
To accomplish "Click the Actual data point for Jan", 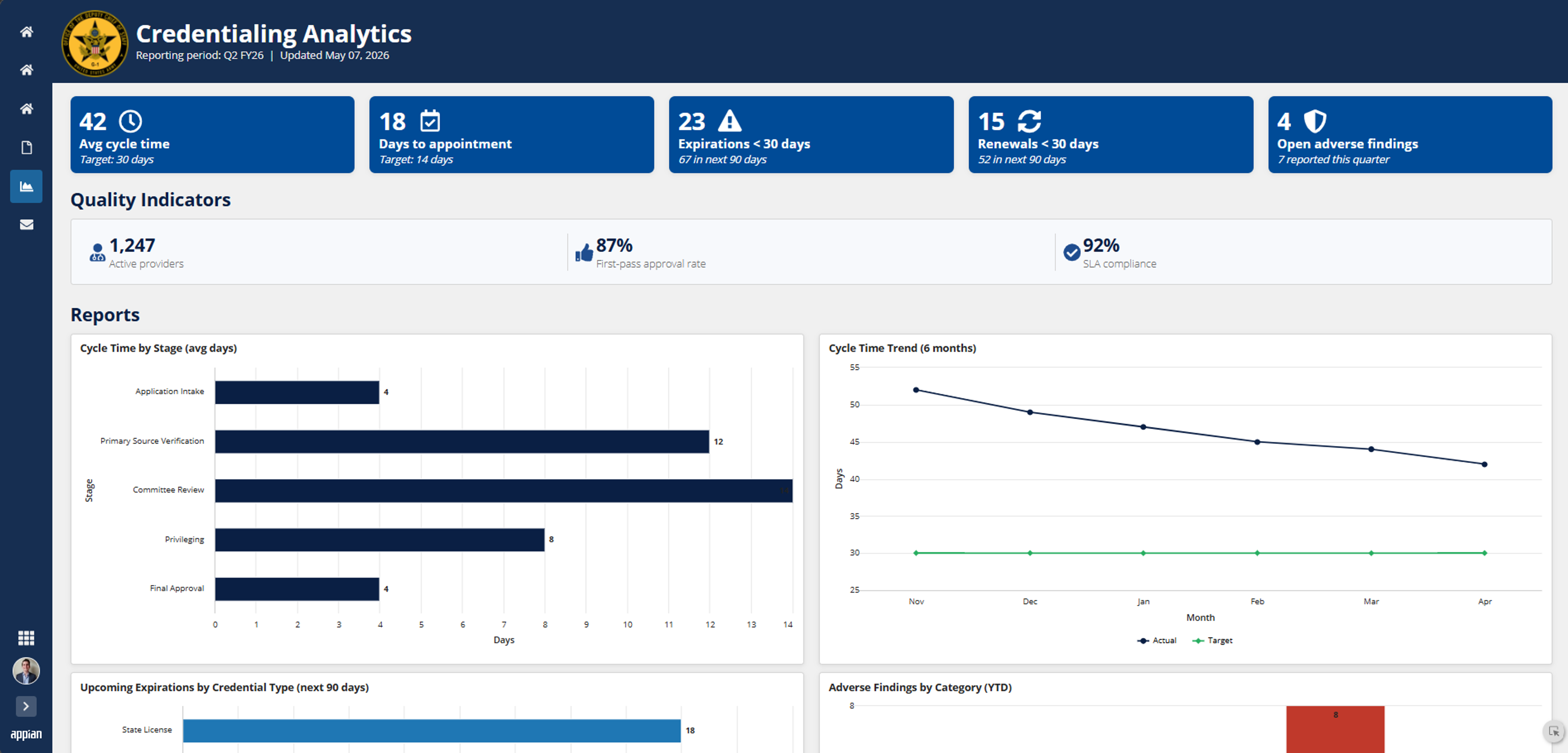I will [1143, 427].
